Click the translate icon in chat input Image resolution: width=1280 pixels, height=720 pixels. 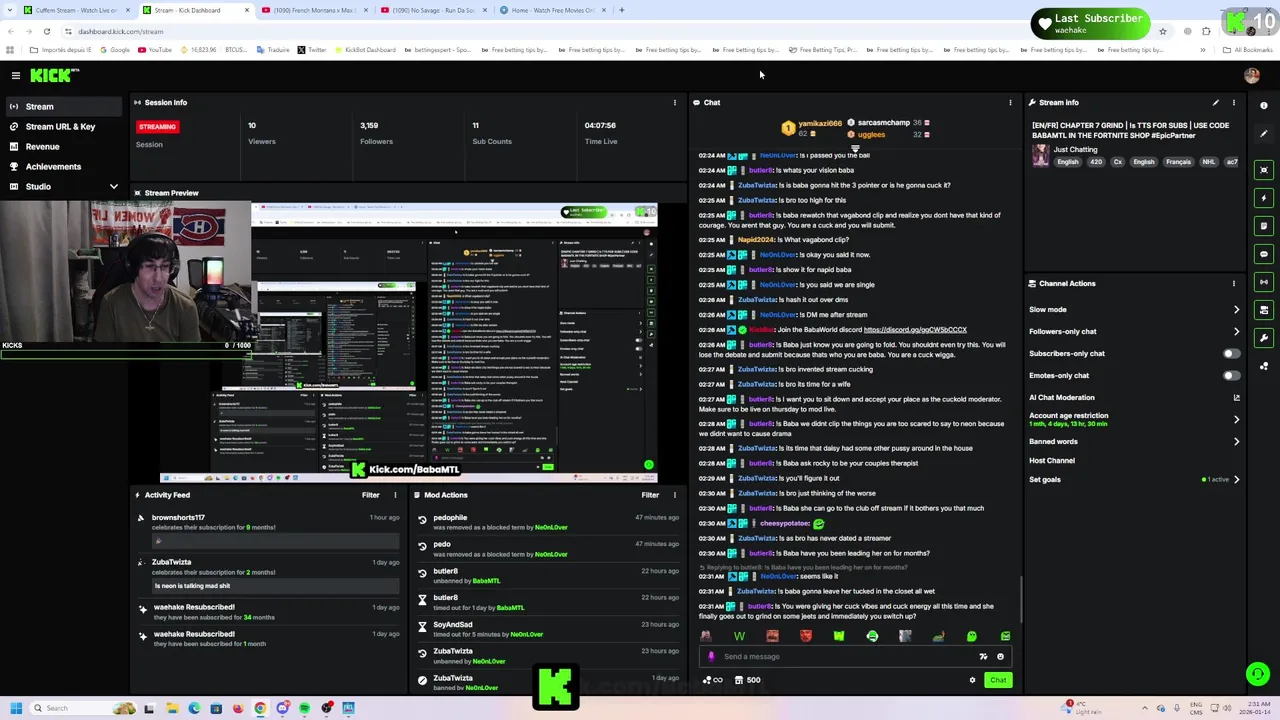pos(983,657)
